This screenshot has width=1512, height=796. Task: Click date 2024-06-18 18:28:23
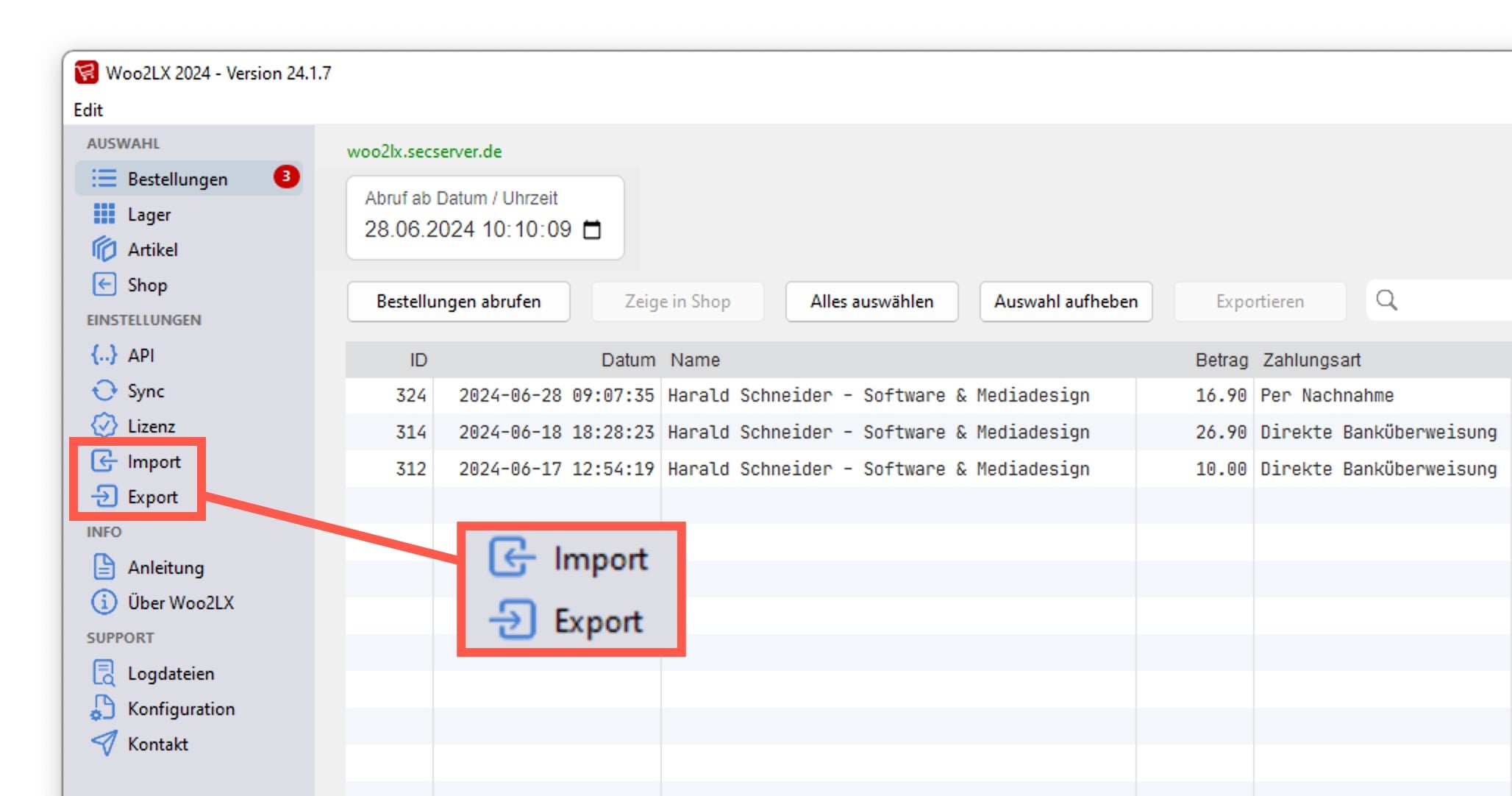point(557,432)
